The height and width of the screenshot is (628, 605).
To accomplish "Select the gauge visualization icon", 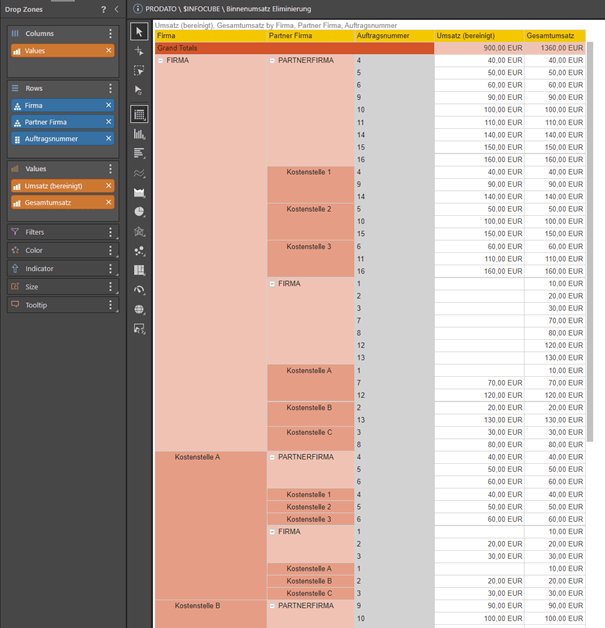I will [139, 290].
